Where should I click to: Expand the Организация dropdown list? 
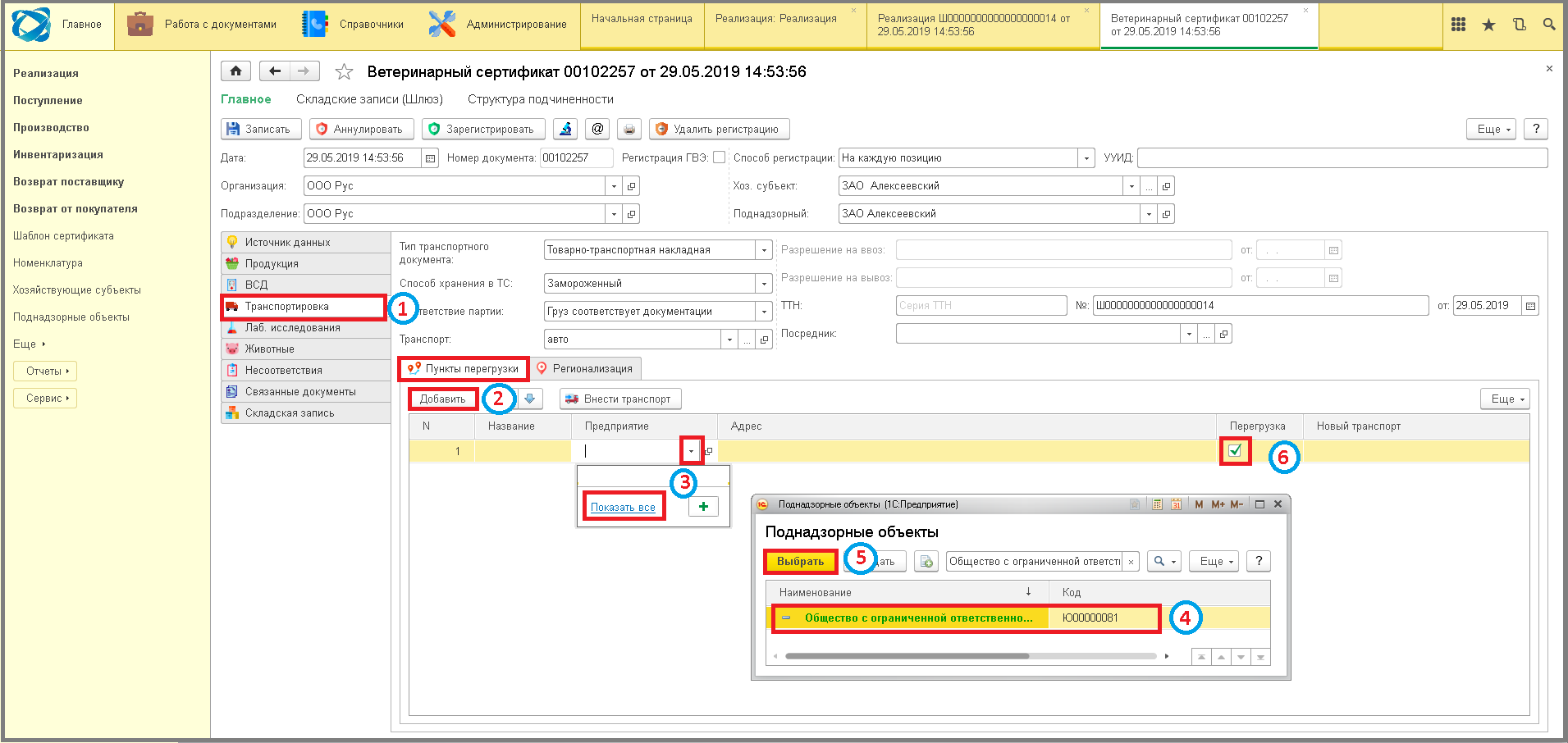[x=614, y=186]
